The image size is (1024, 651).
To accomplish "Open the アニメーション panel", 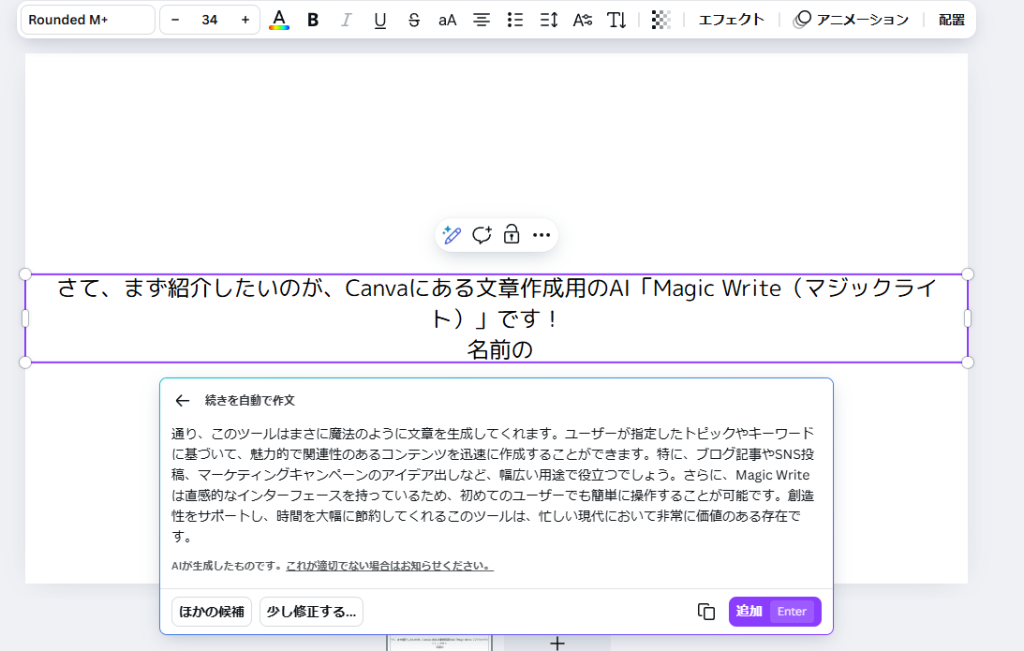I will [x=851, y=20].
